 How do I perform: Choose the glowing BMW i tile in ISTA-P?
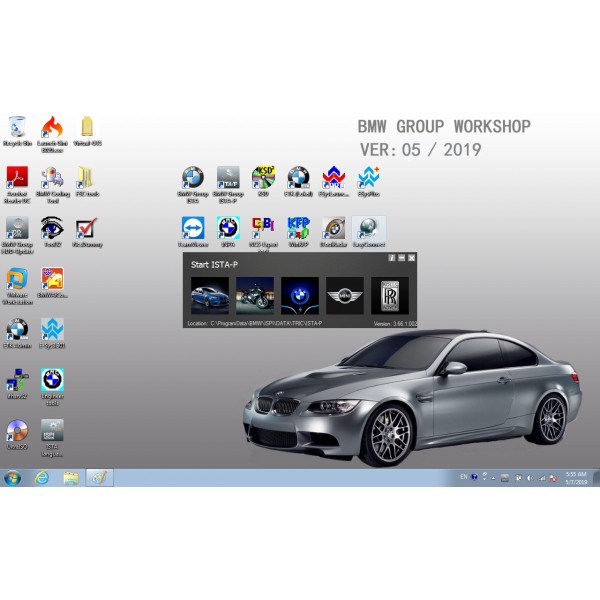300,295
